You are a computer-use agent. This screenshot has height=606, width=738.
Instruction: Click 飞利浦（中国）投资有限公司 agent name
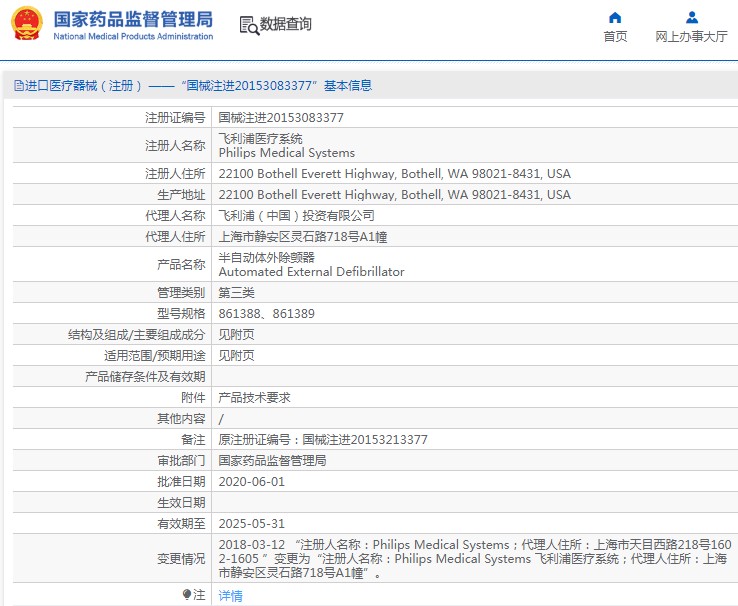(x=297, y=215)
